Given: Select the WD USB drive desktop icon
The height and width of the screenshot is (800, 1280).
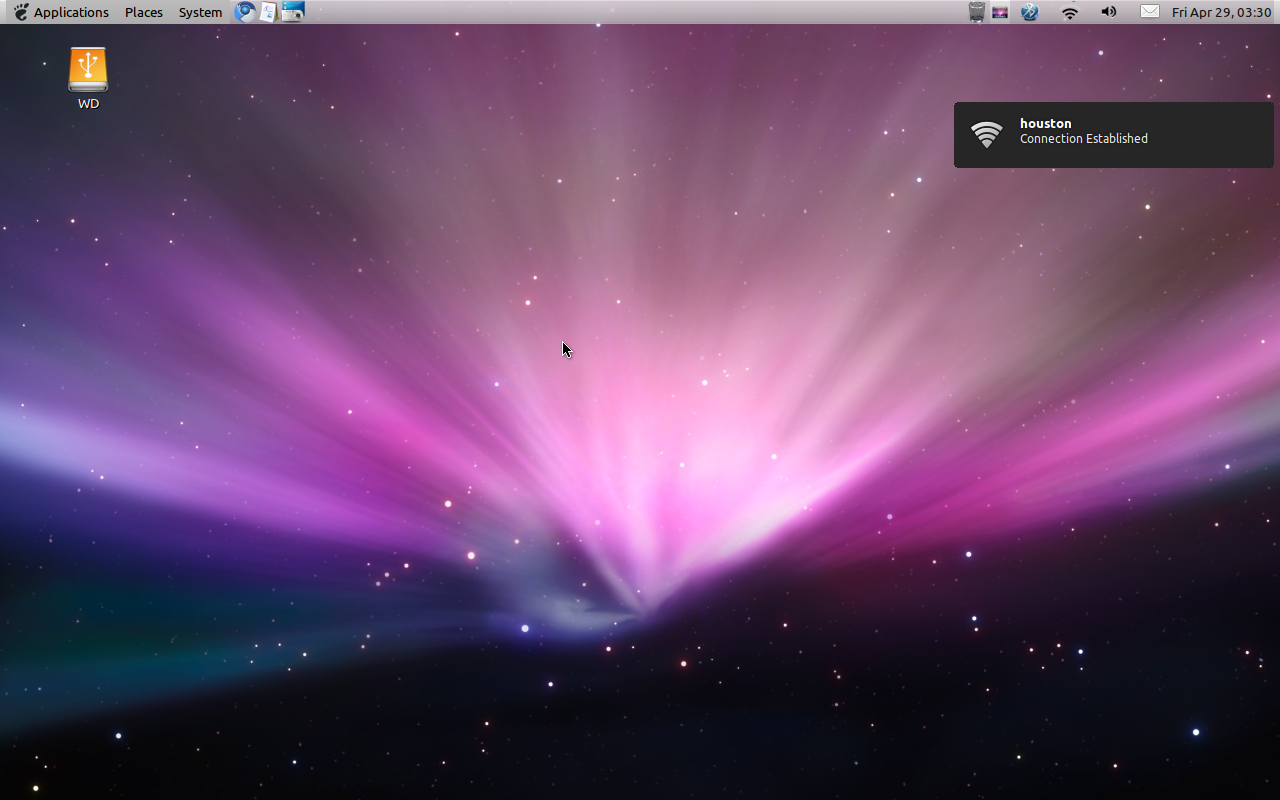Looking at the screenshot, I should (88, 69).
